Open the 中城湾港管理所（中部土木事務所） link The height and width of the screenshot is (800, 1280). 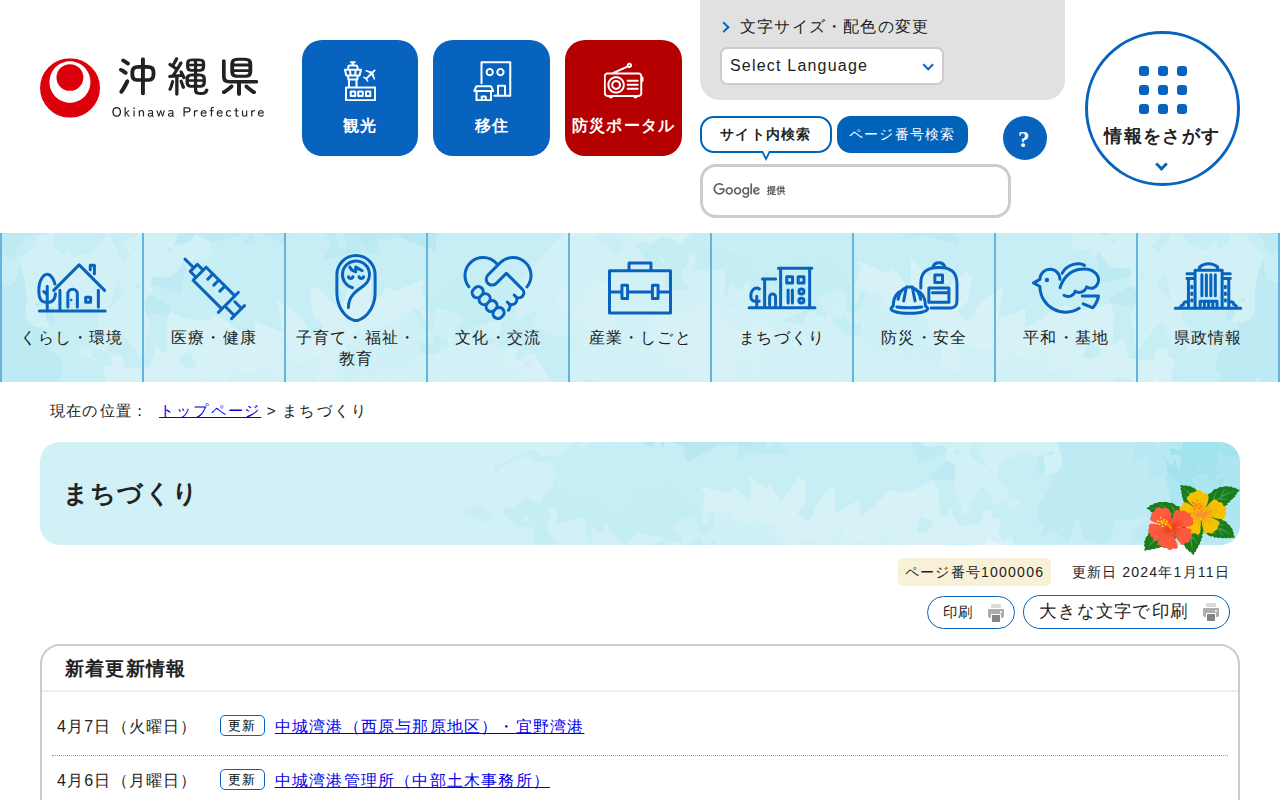pyautogui.click(x=412, y=780)
